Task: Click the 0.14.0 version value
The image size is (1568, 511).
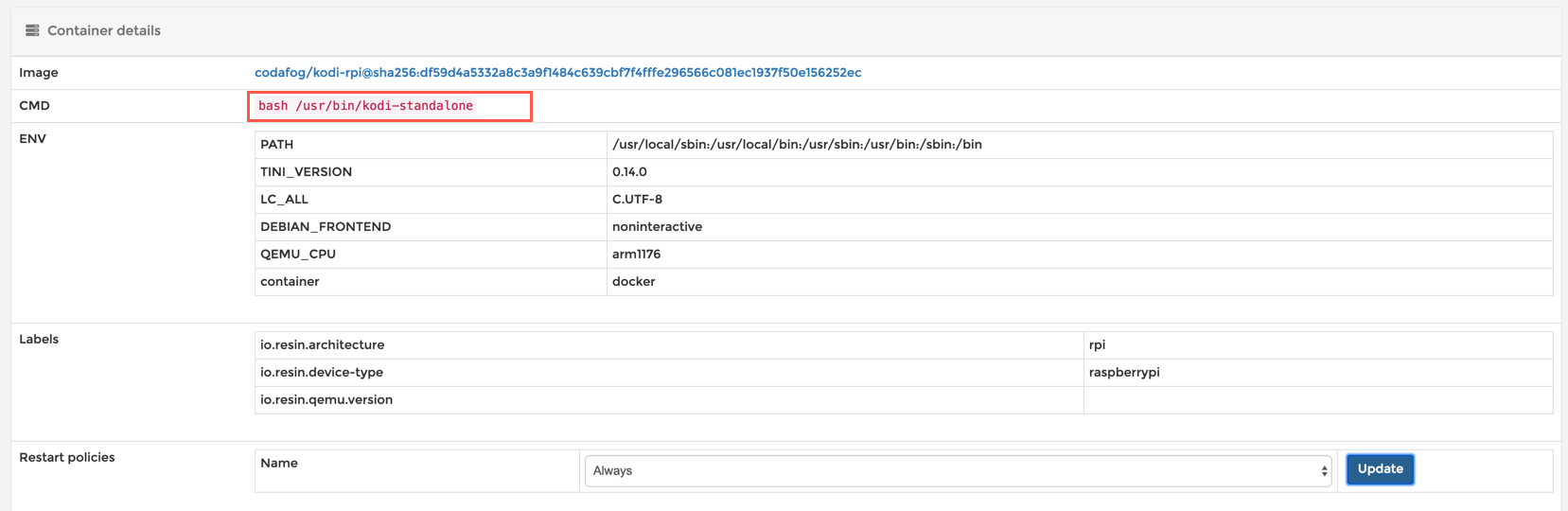Action: pos(629,172)
